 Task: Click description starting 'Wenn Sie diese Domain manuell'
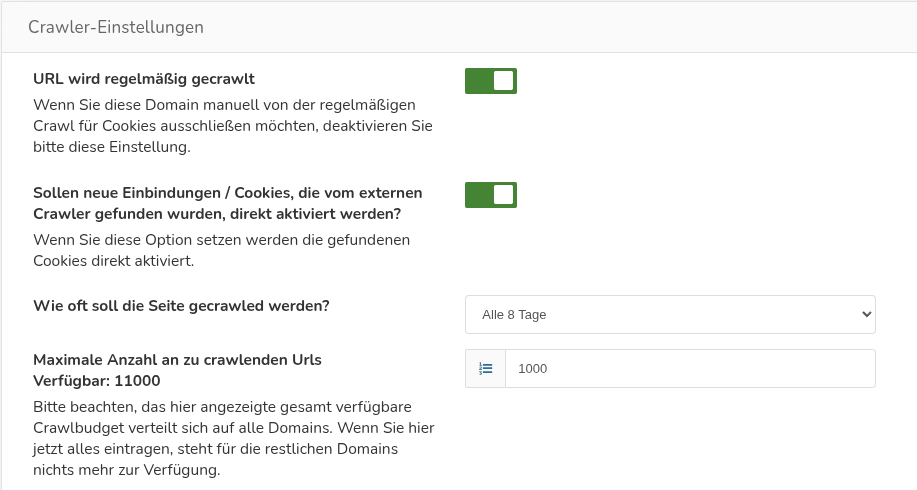(x=233, y=126)
